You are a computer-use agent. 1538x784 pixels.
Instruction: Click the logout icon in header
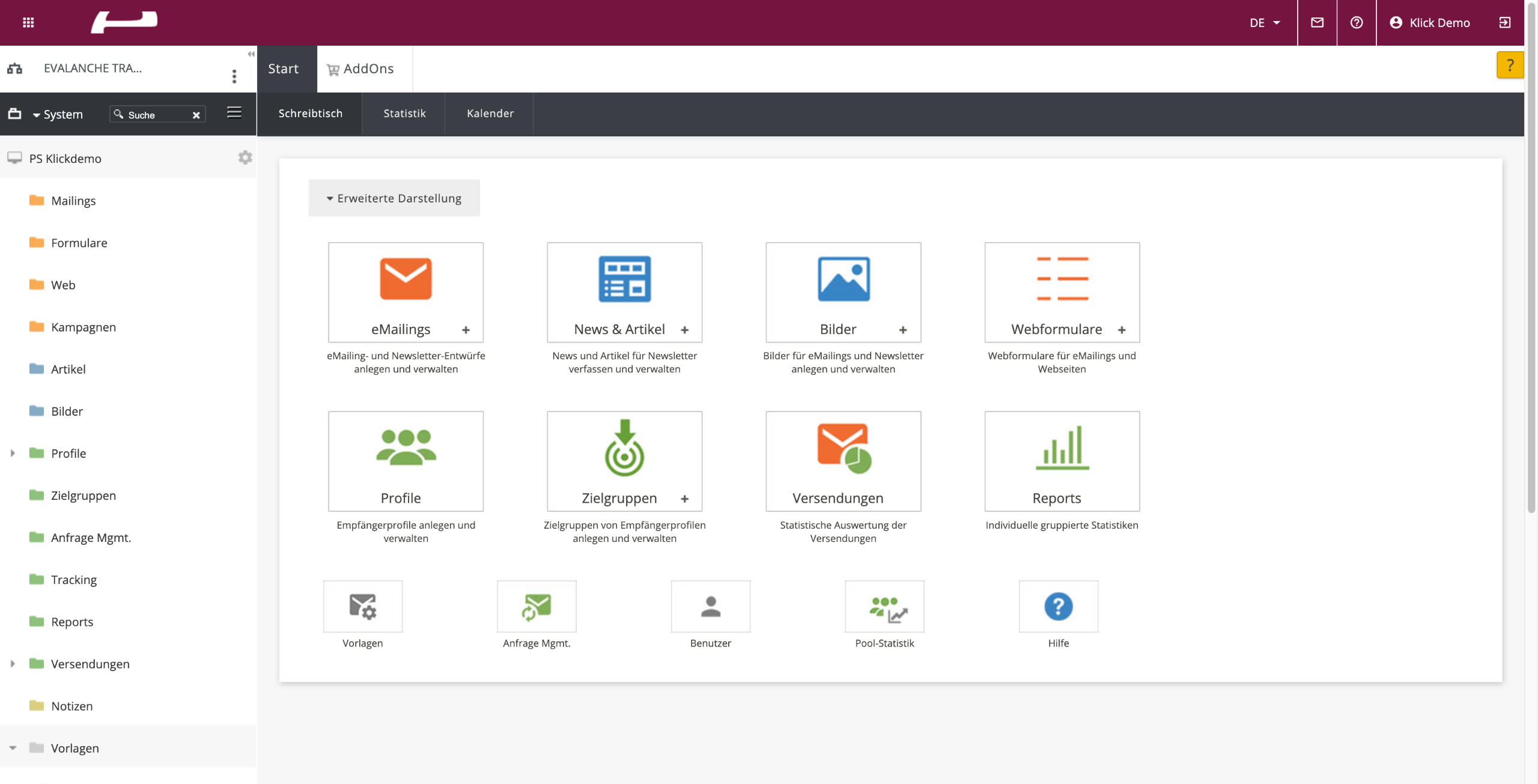[1504, 23]
